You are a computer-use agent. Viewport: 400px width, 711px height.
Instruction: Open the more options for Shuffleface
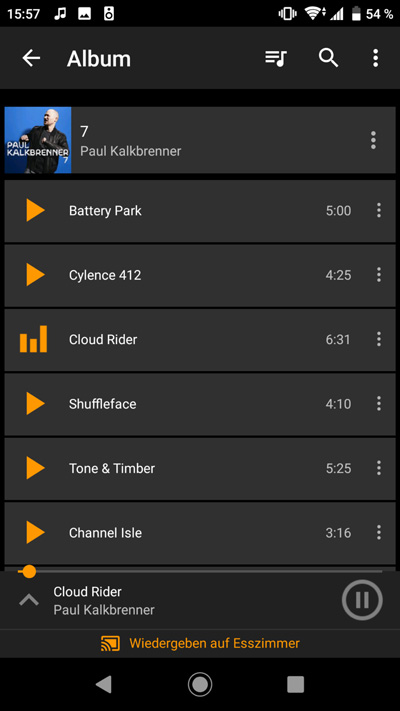click(379, 404)
